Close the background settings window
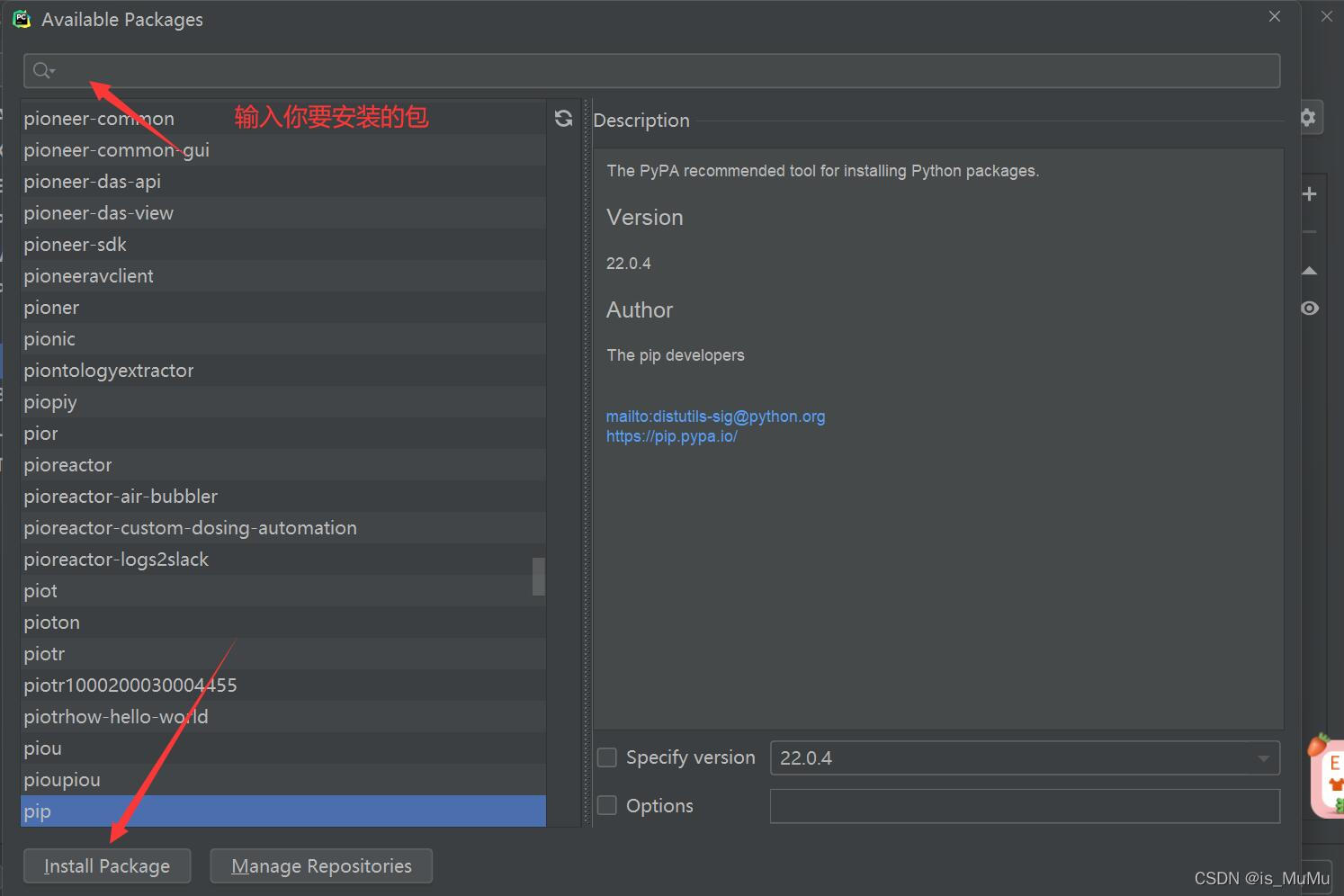Viewport: 1344px width, 896px height. (x=1327, y=16)
